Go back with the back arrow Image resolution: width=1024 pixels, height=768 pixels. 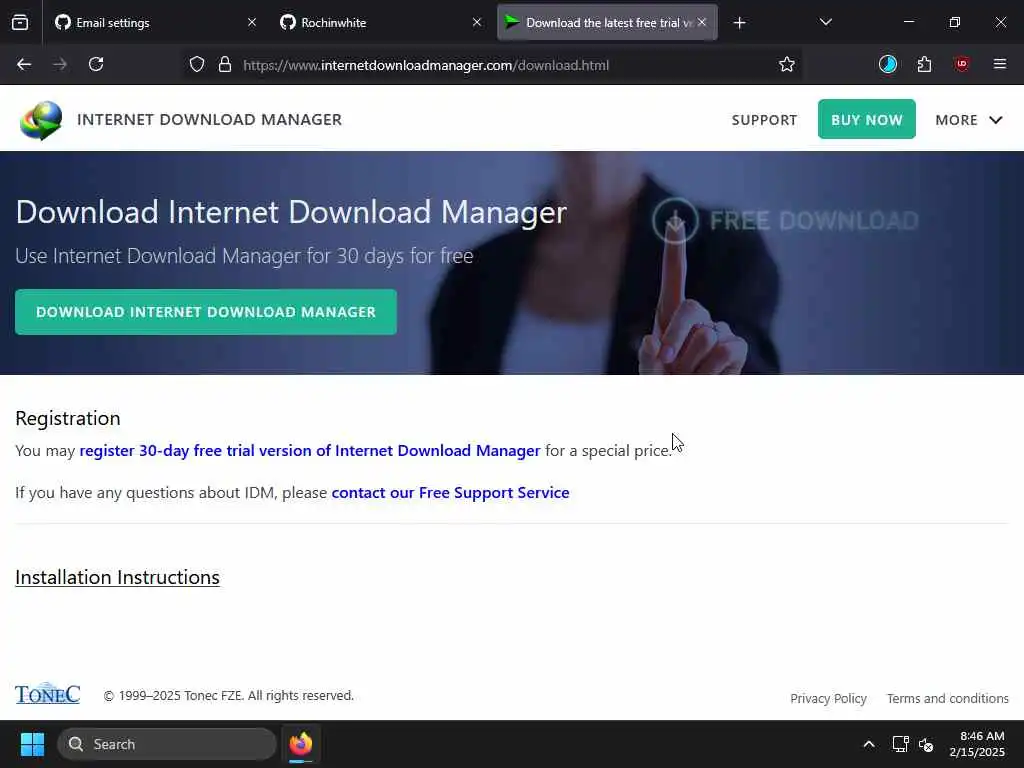24,64
